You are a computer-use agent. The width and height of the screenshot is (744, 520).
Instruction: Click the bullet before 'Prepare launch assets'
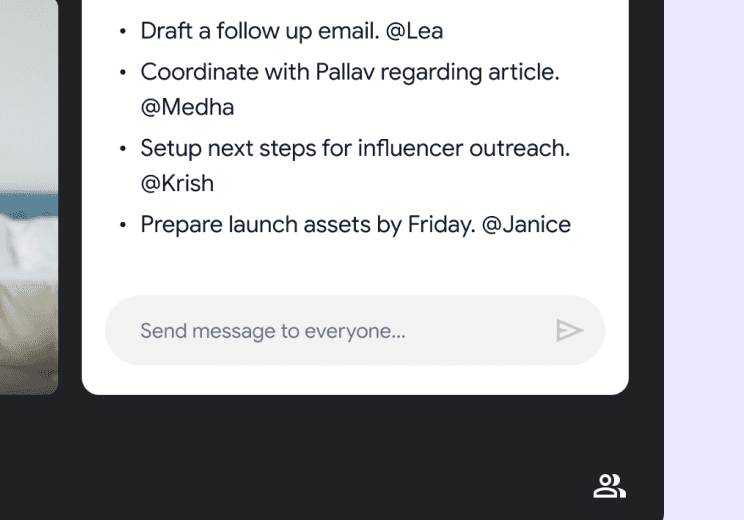click(123, 225)
